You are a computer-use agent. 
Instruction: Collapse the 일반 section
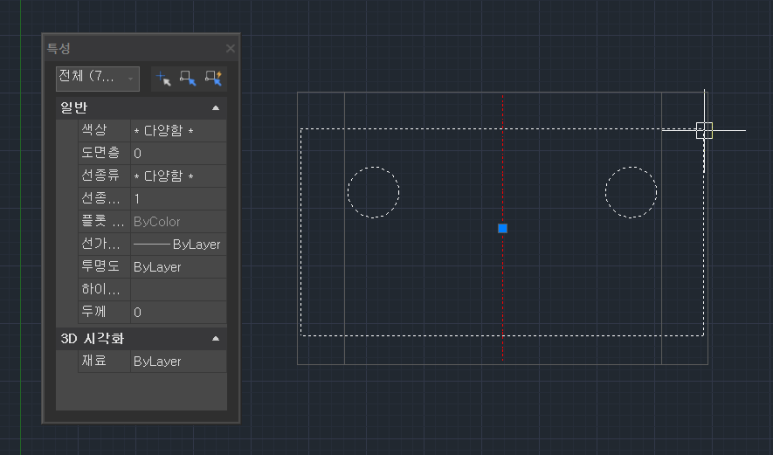pyautogui.click(x=215, y=108)
